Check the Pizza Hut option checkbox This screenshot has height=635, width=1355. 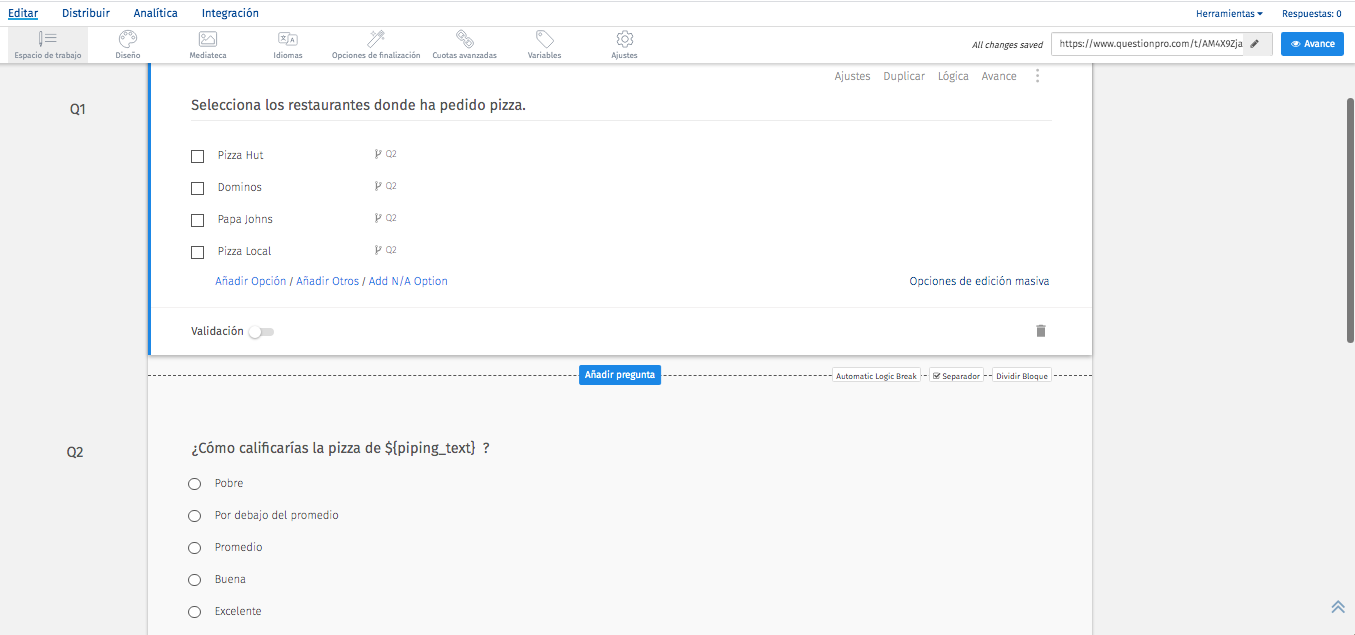point(198,156)
